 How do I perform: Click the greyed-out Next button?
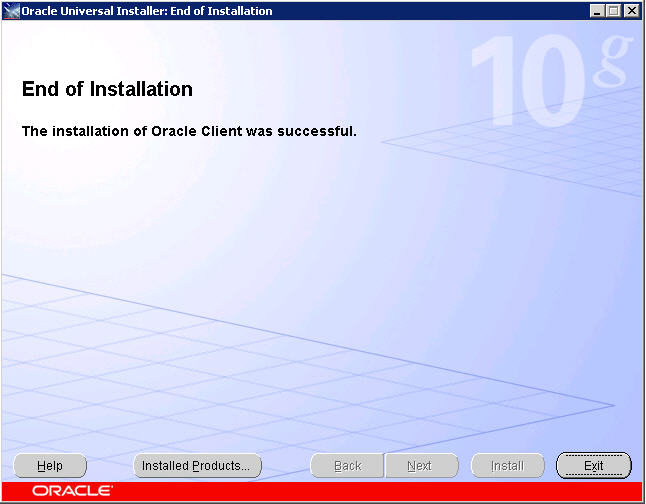point(421,466)
